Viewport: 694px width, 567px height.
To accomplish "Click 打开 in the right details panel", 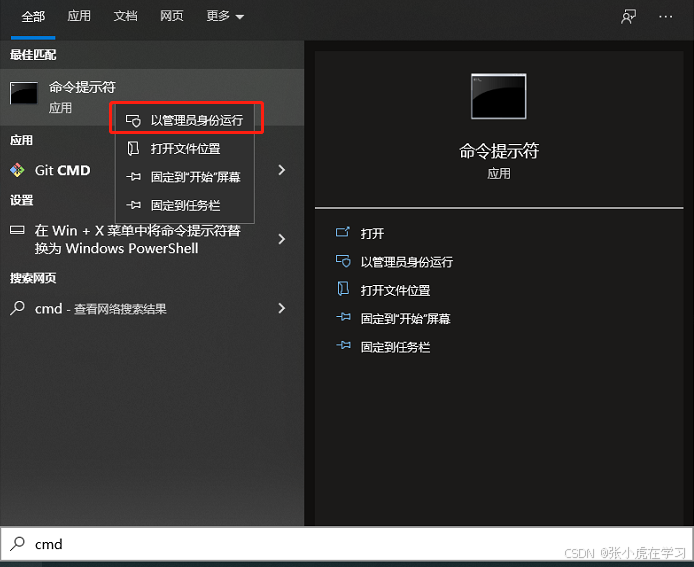I will 372,233.
